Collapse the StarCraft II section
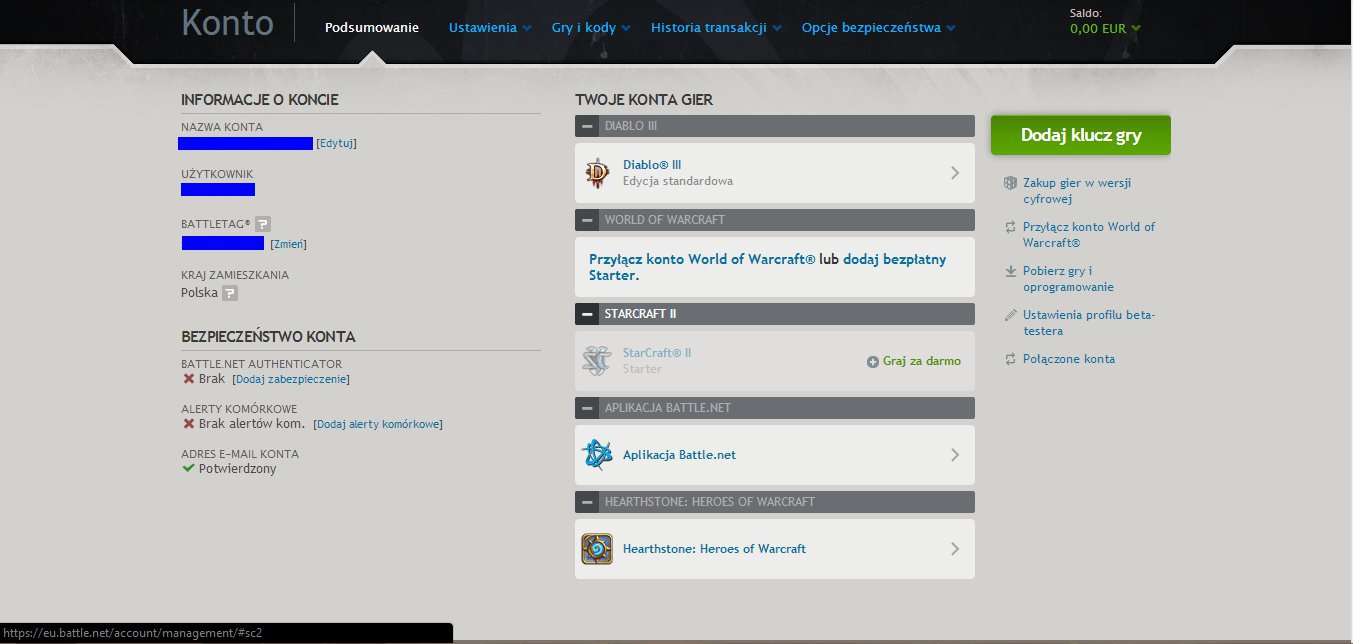Image resolution: width=1353 pixels, height=644 pixels. pos(587,314)
